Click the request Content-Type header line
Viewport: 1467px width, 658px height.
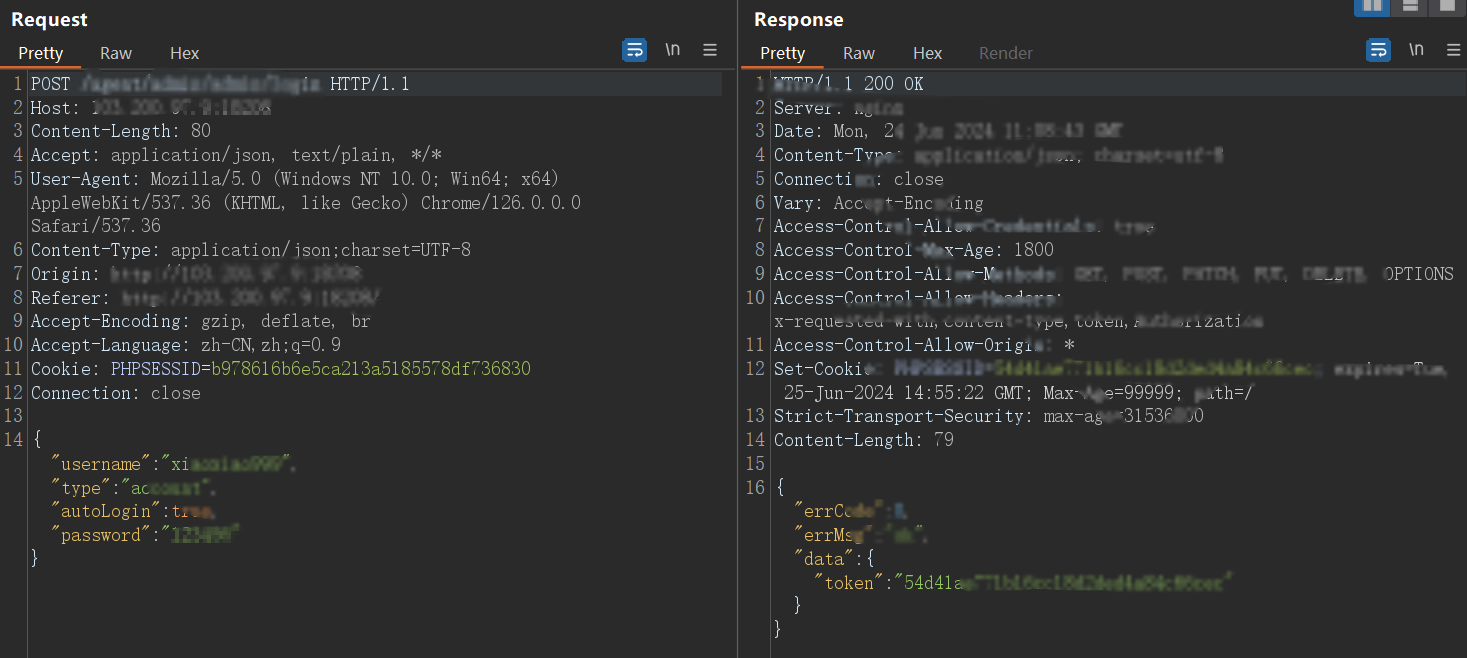pyautogui.click(x=250, y=250)
